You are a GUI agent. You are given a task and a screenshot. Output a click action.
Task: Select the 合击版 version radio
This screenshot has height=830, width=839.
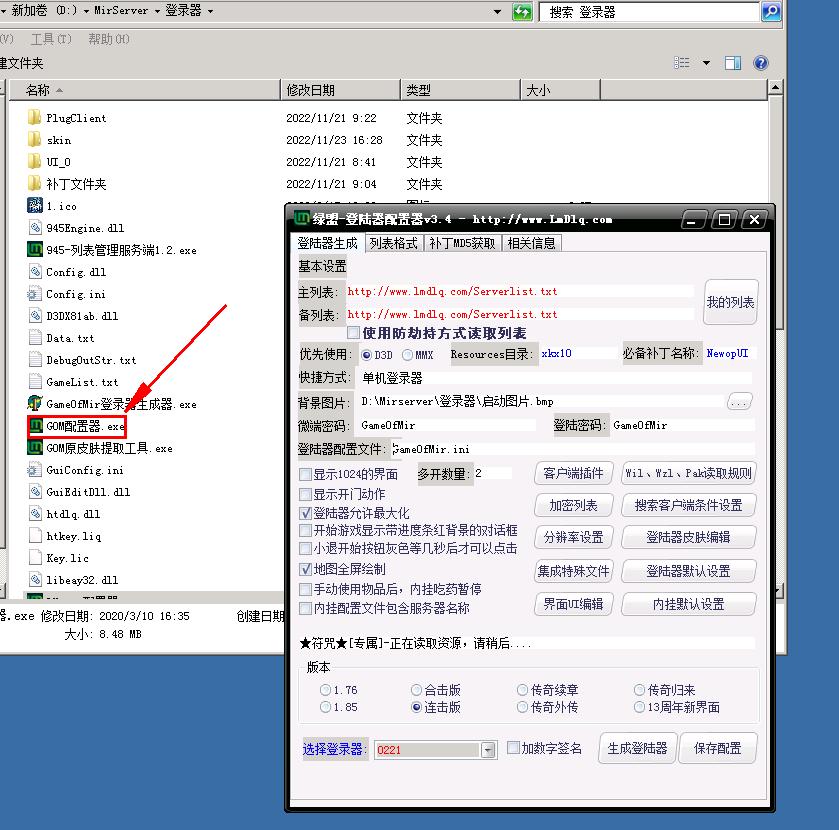[x=416, y=690]
